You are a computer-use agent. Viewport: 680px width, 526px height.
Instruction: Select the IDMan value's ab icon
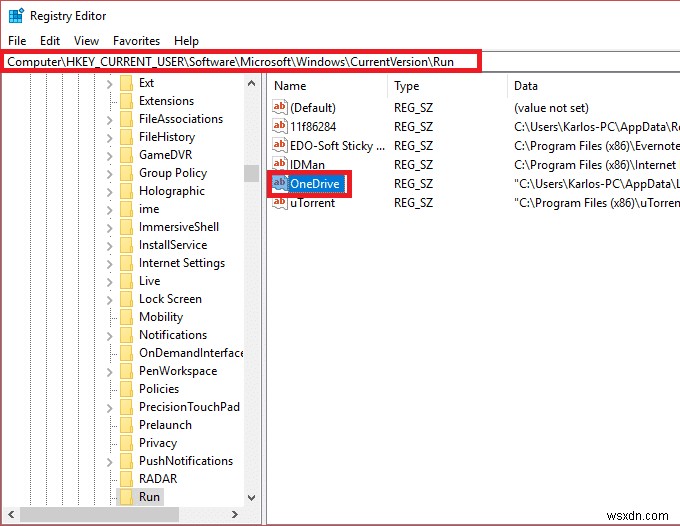(280, 164)
